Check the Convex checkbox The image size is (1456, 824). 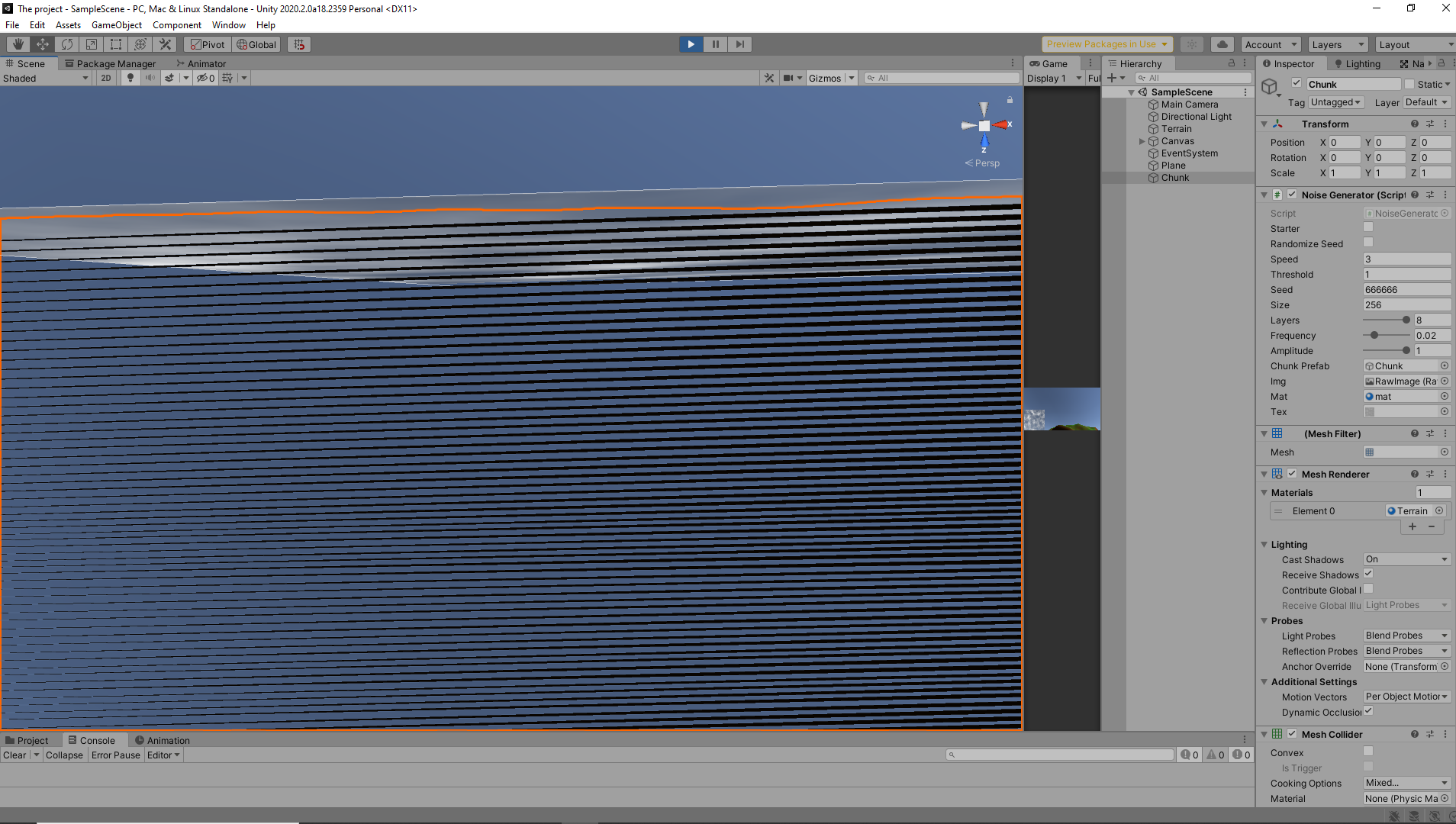coord(1368,752)
